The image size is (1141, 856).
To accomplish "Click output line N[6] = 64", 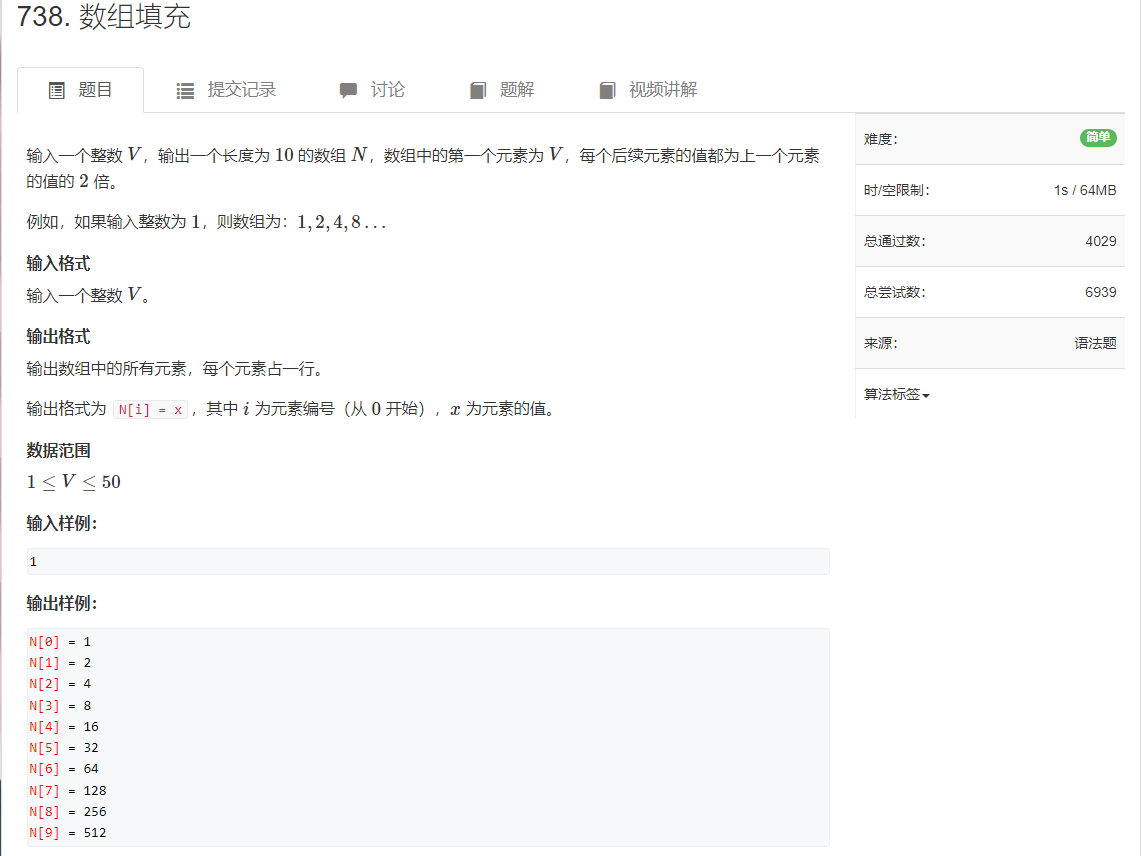I will pos(64,769).
